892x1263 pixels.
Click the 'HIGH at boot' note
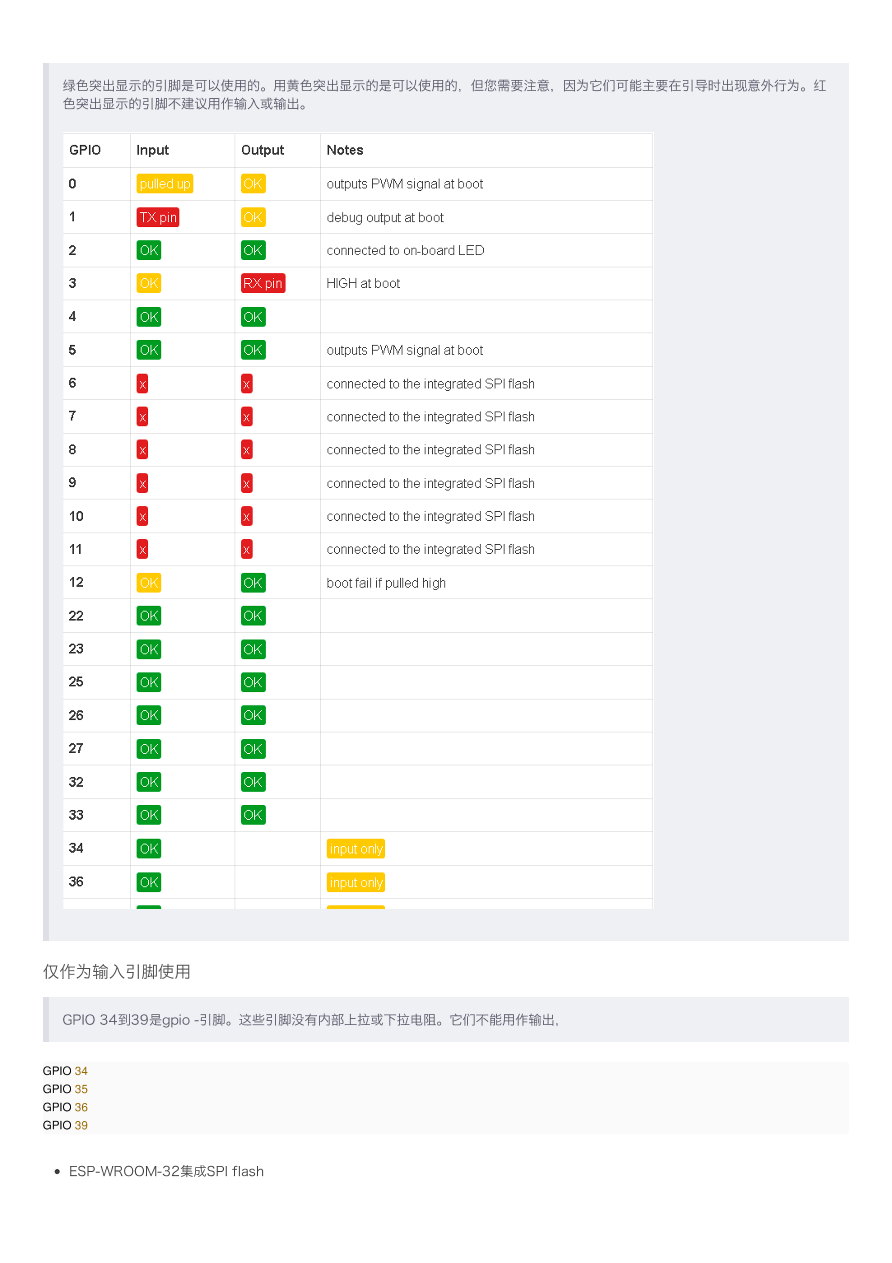pyautogui.click(x=363, y=283)
